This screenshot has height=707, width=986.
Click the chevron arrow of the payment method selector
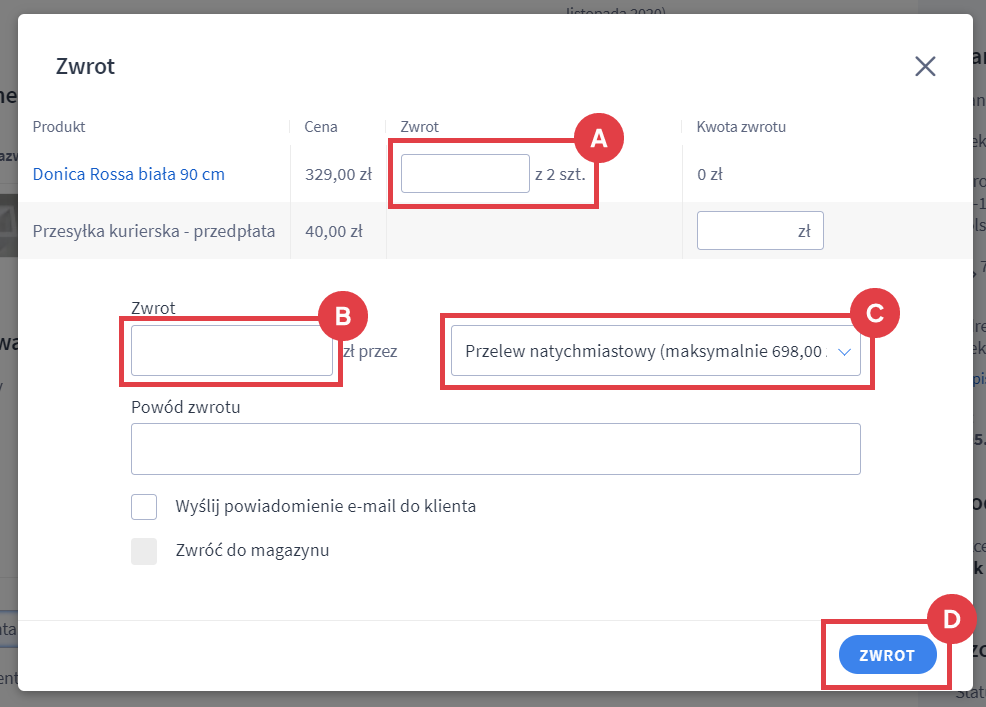point(845,352)
